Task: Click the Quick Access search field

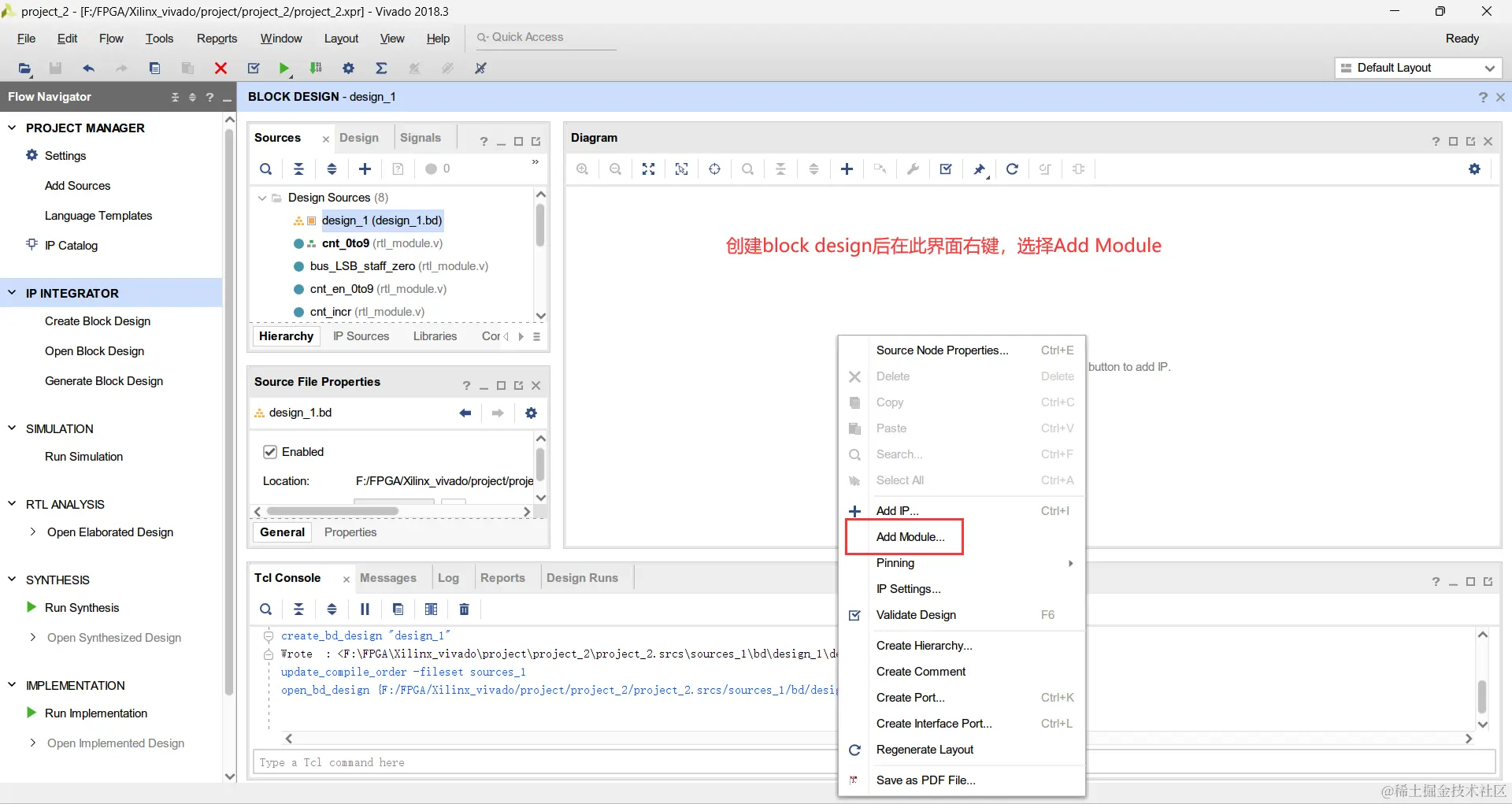Action: [x=545, y=37]
